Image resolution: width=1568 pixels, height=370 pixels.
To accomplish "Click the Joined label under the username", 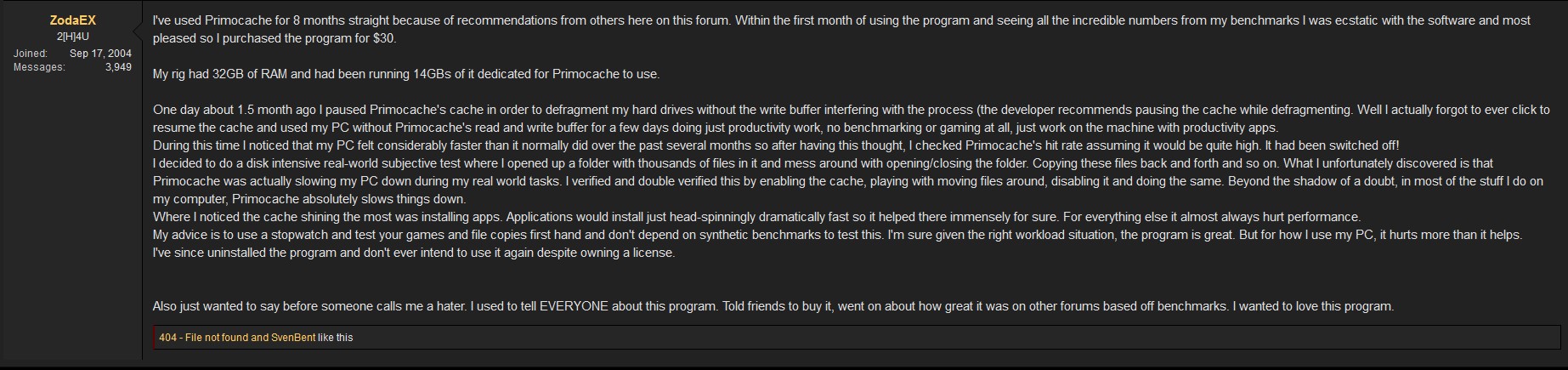I will [x=31, y=54].
